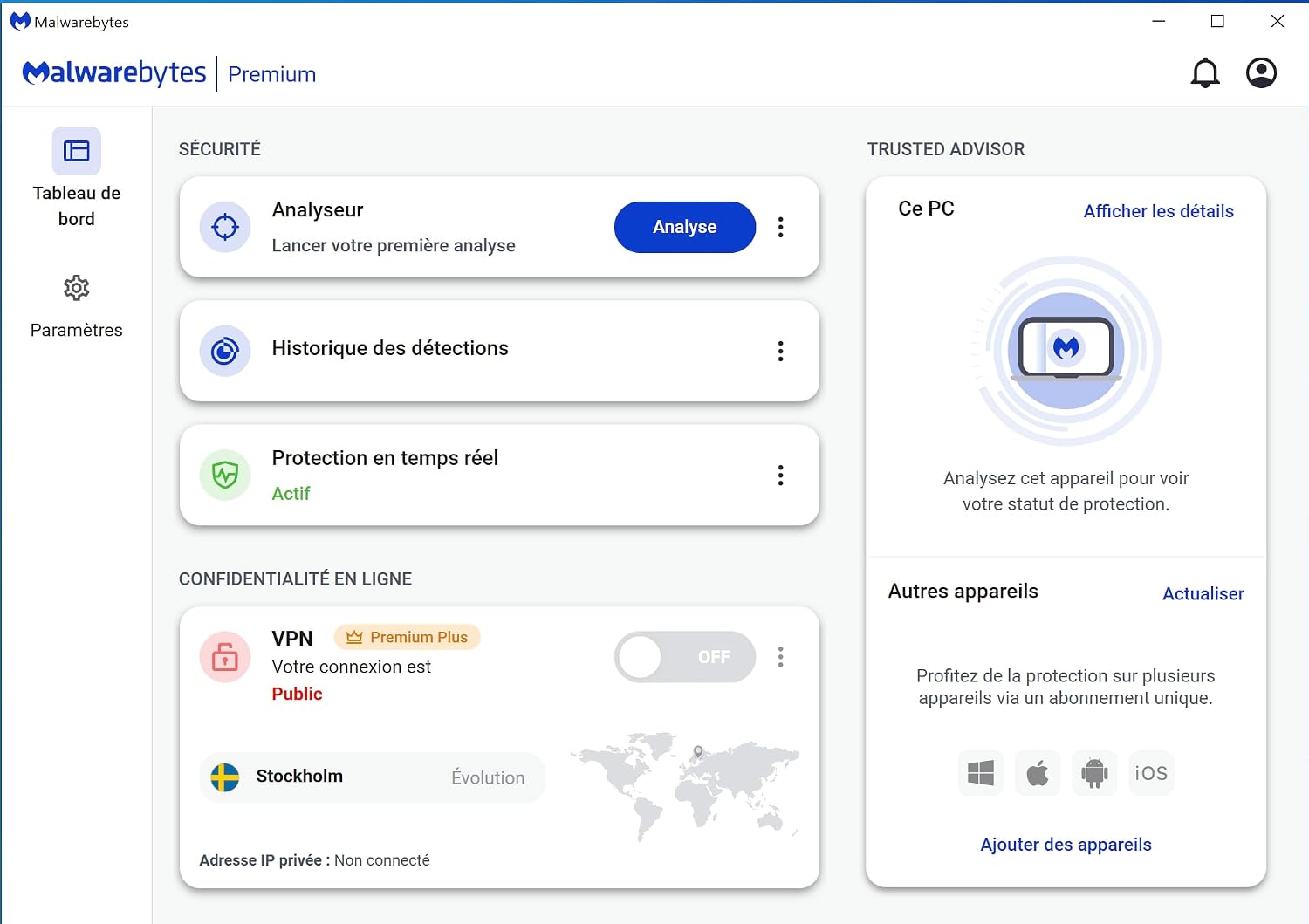
Task: Turn on the VPN toggle switch
Action: (x=685, y=657)
